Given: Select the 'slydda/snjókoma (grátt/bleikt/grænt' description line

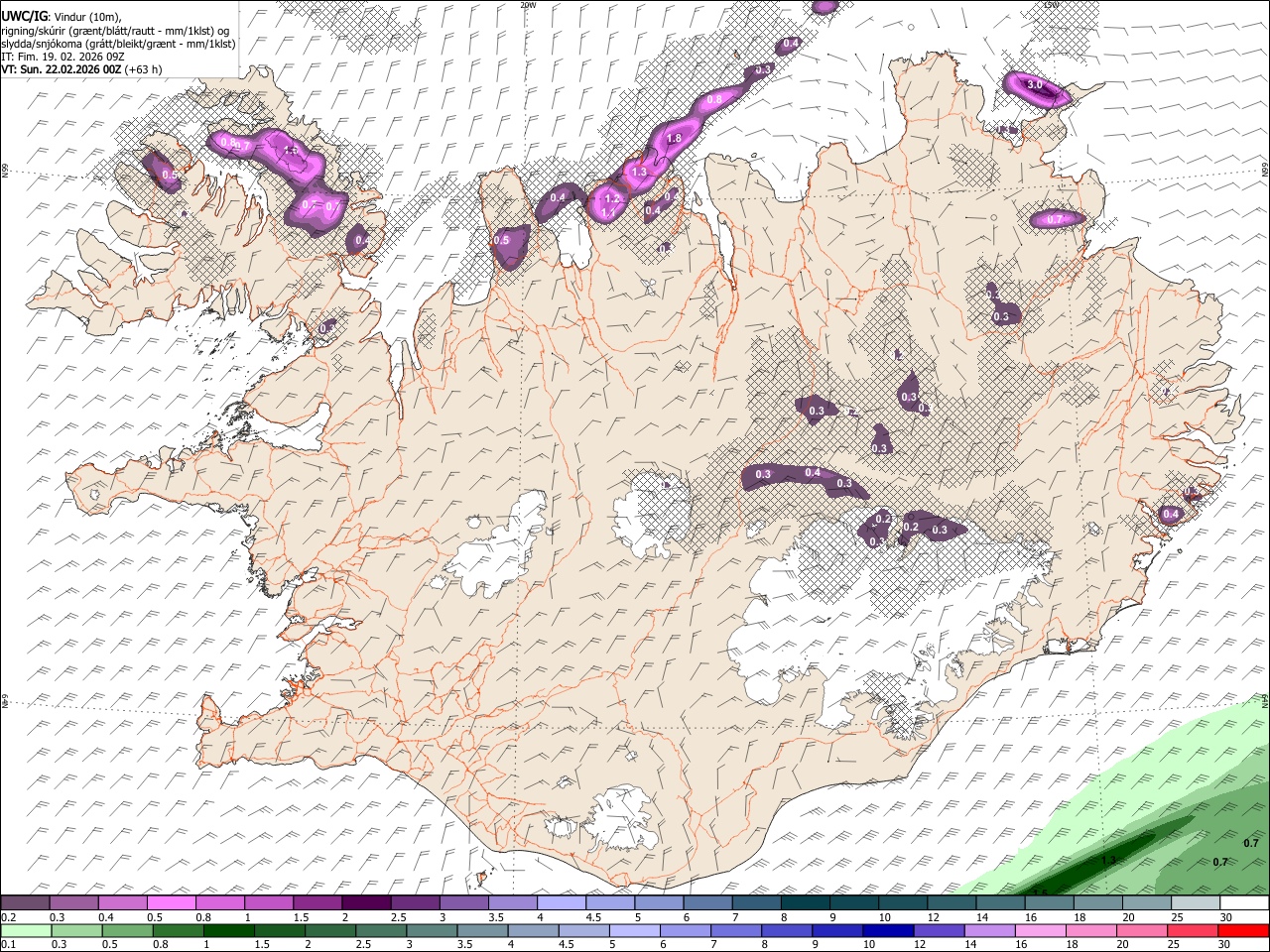Looking at the screenshot, I should [118, 44].
